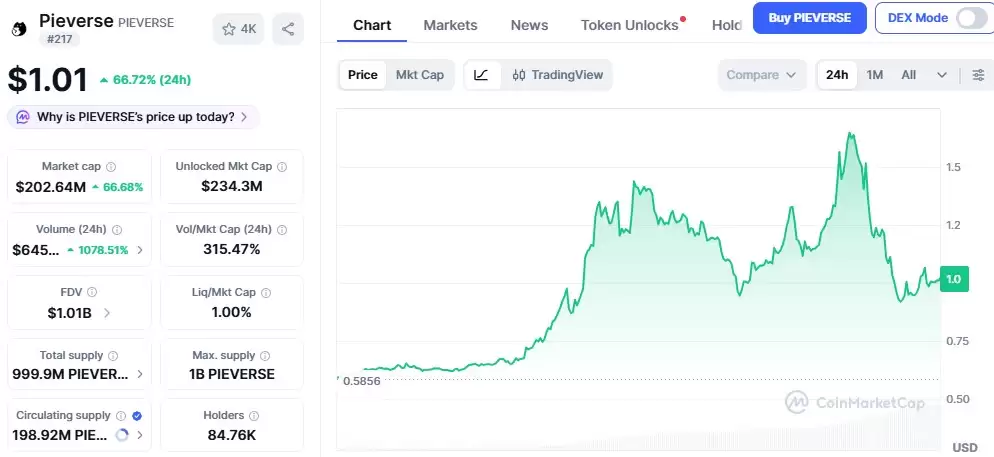Viewport: 994px width, 457px height.
Task: Open the Markets tab
Action: 450,25
